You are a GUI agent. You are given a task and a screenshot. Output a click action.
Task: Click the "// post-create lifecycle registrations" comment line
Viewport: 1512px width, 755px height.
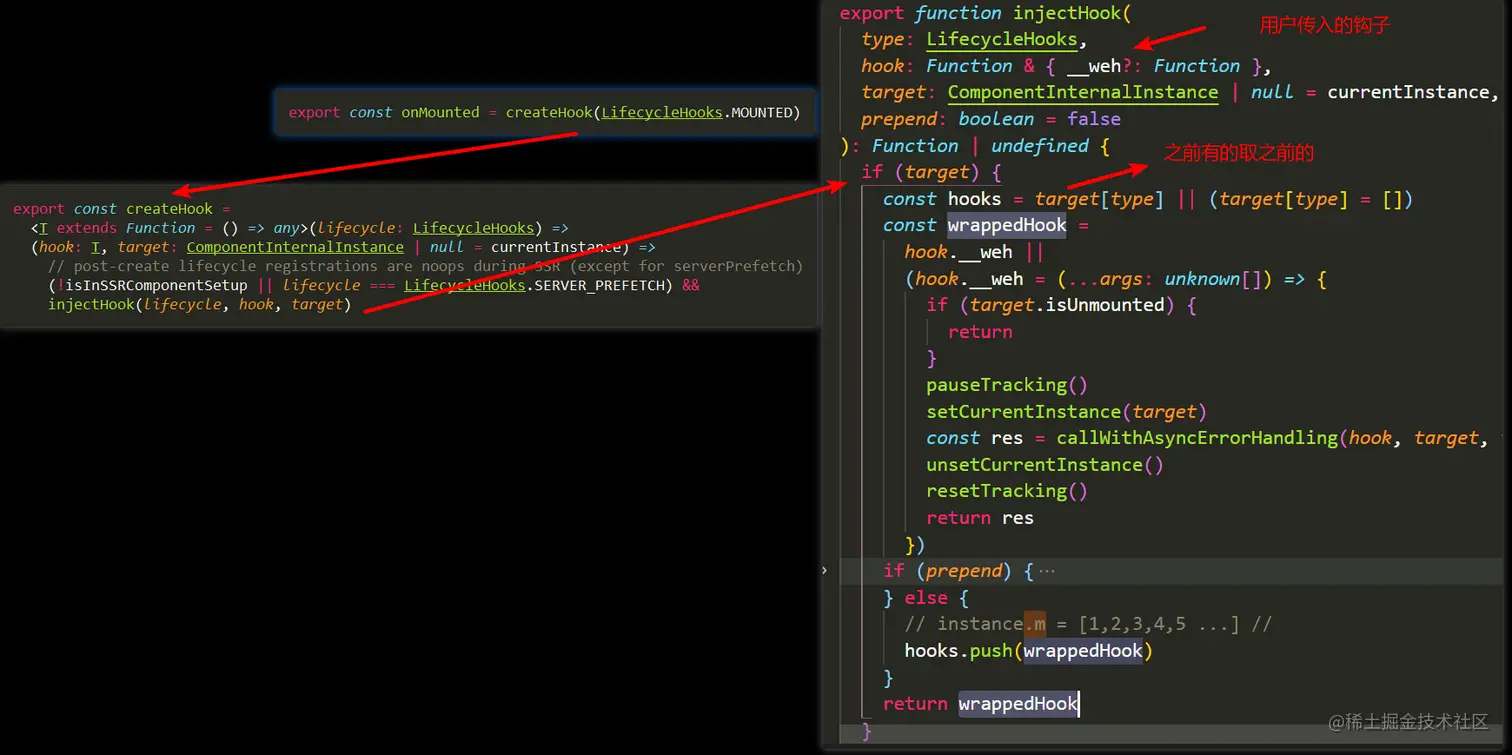pos(425,266)
